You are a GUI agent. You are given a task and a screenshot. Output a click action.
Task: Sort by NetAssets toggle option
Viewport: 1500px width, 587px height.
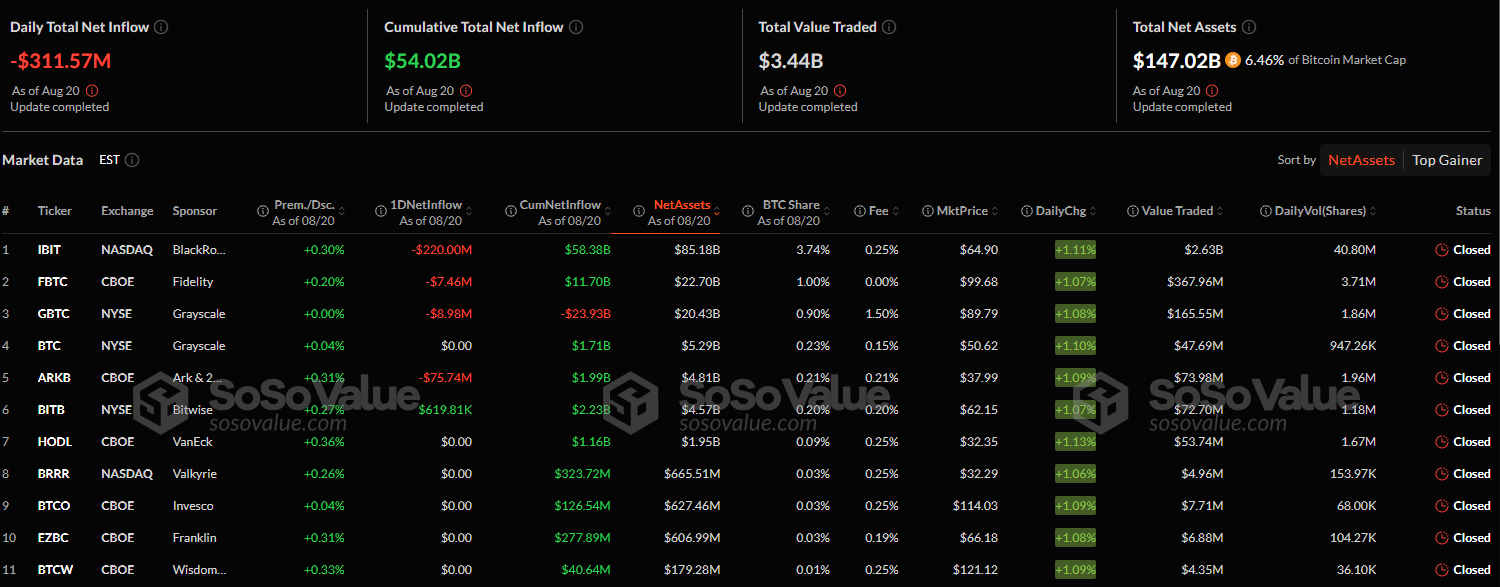point(1361,160)
